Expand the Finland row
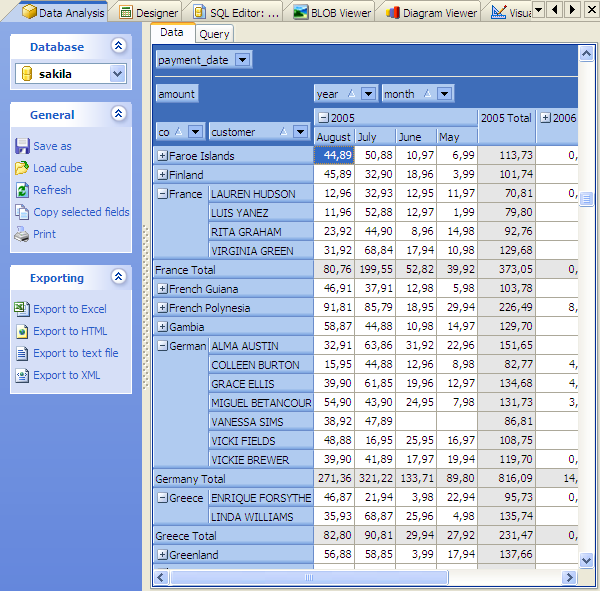600x591 pixels. [x=163, y=175]
